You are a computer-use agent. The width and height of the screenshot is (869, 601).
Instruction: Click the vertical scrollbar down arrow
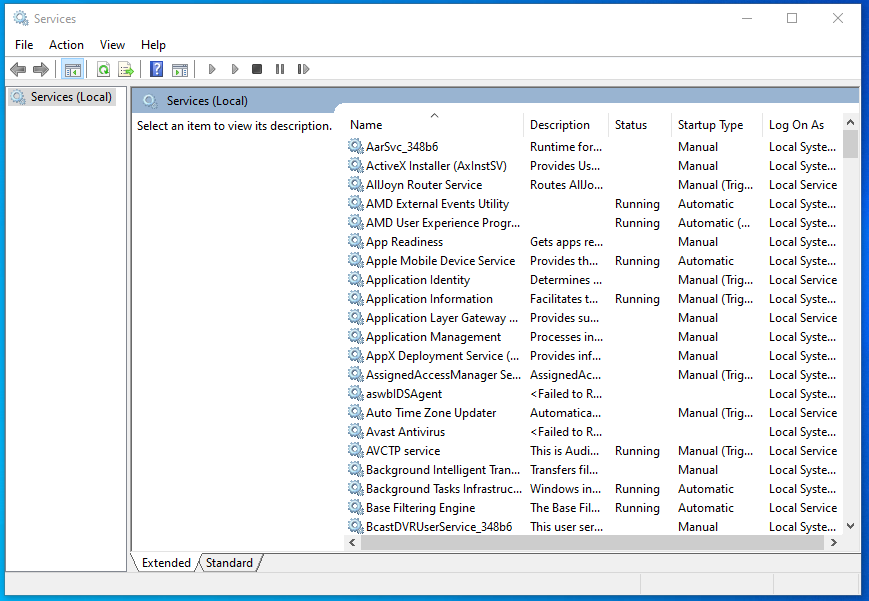coord(850,526)
